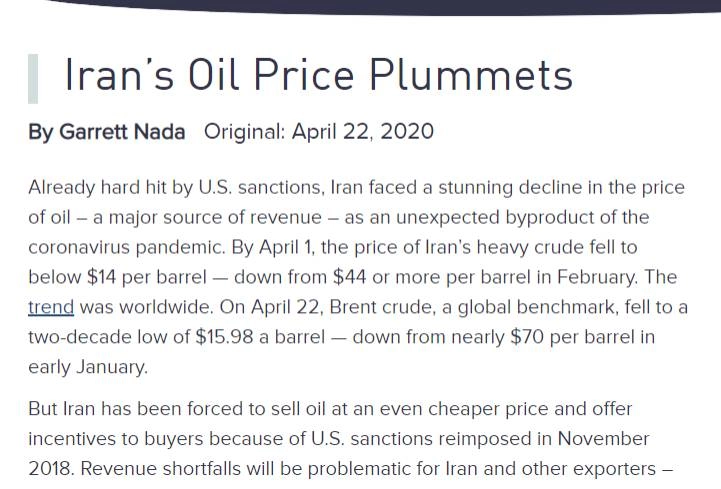Click "But Iran has been forced" sentence start

coord(130,409)
